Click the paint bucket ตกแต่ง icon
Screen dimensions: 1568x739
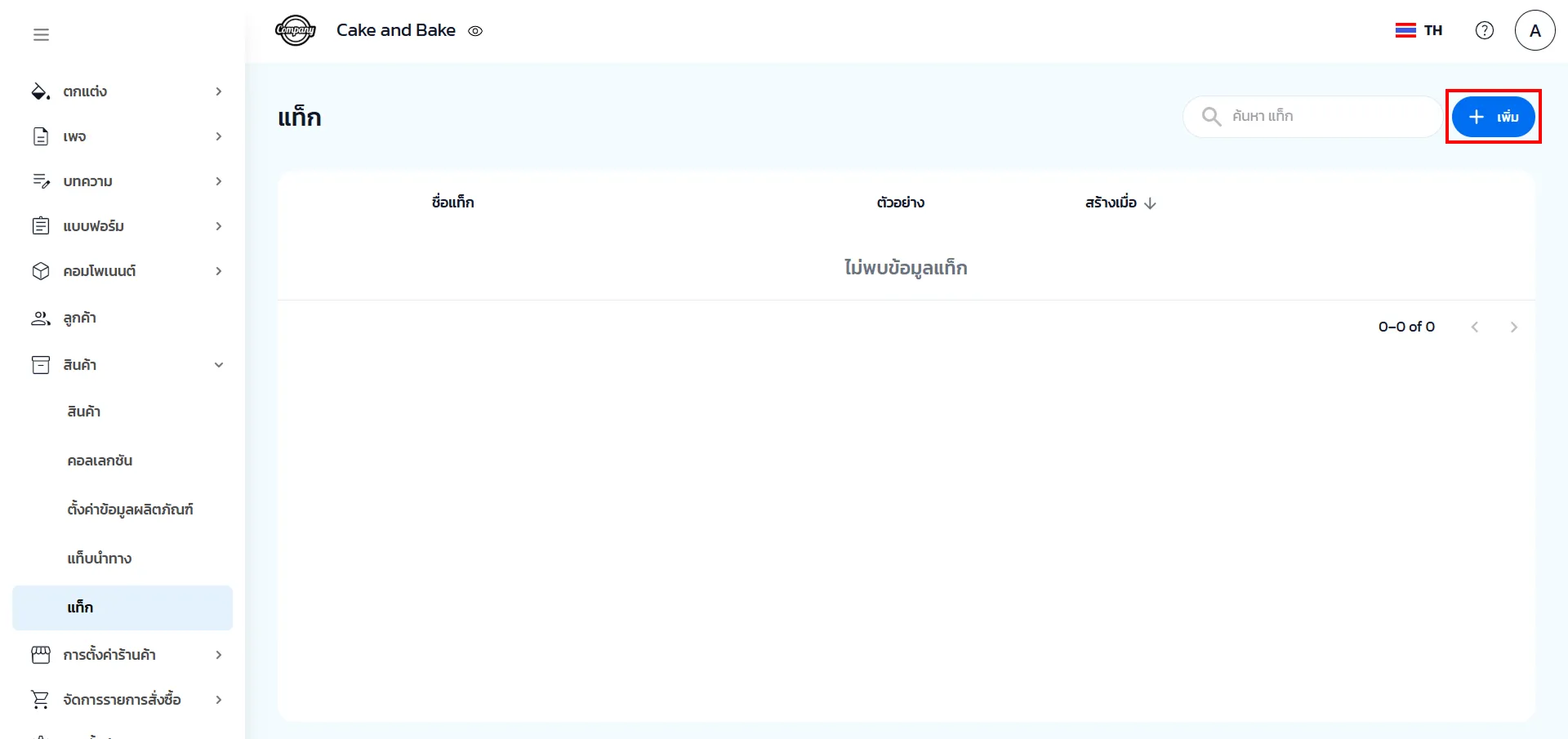(x=40, y=91)
